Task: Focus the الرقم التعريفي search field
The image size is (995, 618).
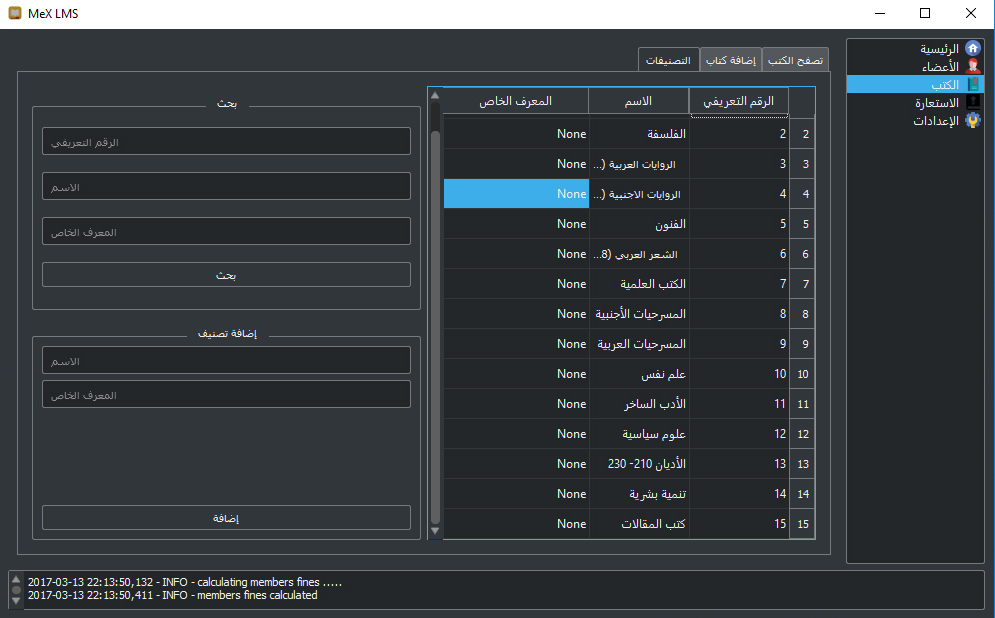Action: click(226, 141)
